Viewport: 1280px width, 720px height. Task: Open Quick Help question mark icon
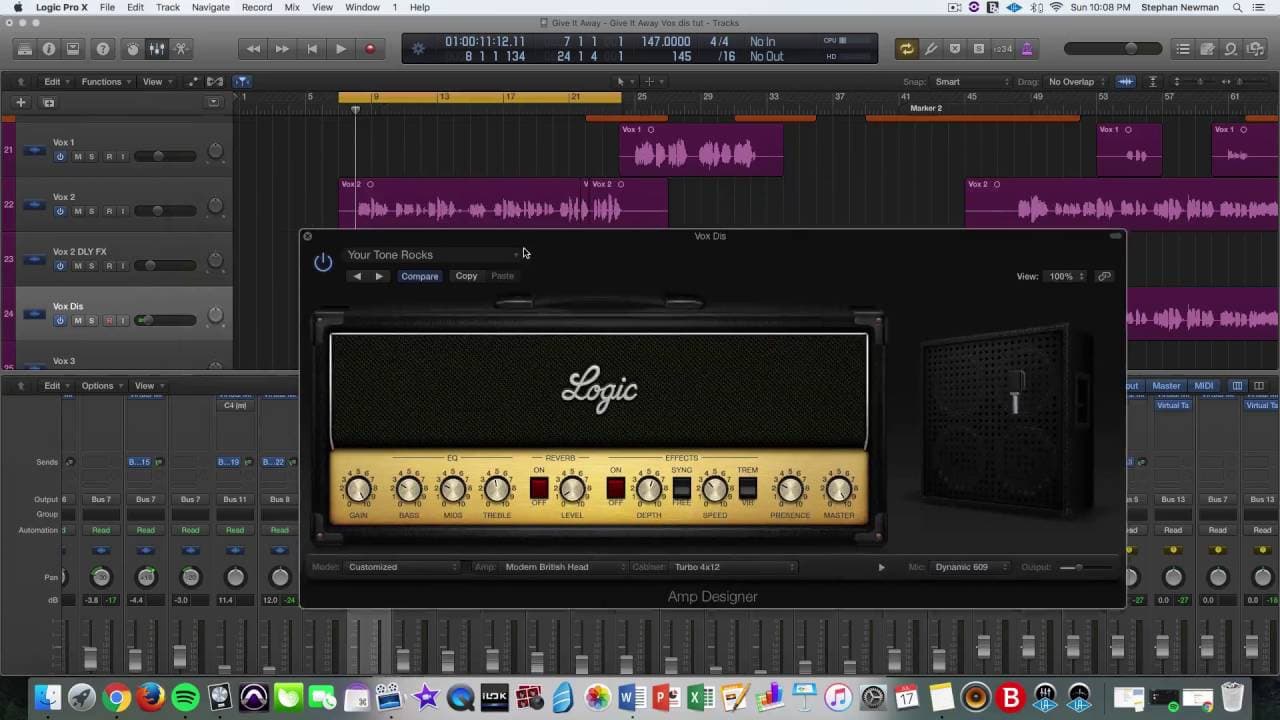103,48
